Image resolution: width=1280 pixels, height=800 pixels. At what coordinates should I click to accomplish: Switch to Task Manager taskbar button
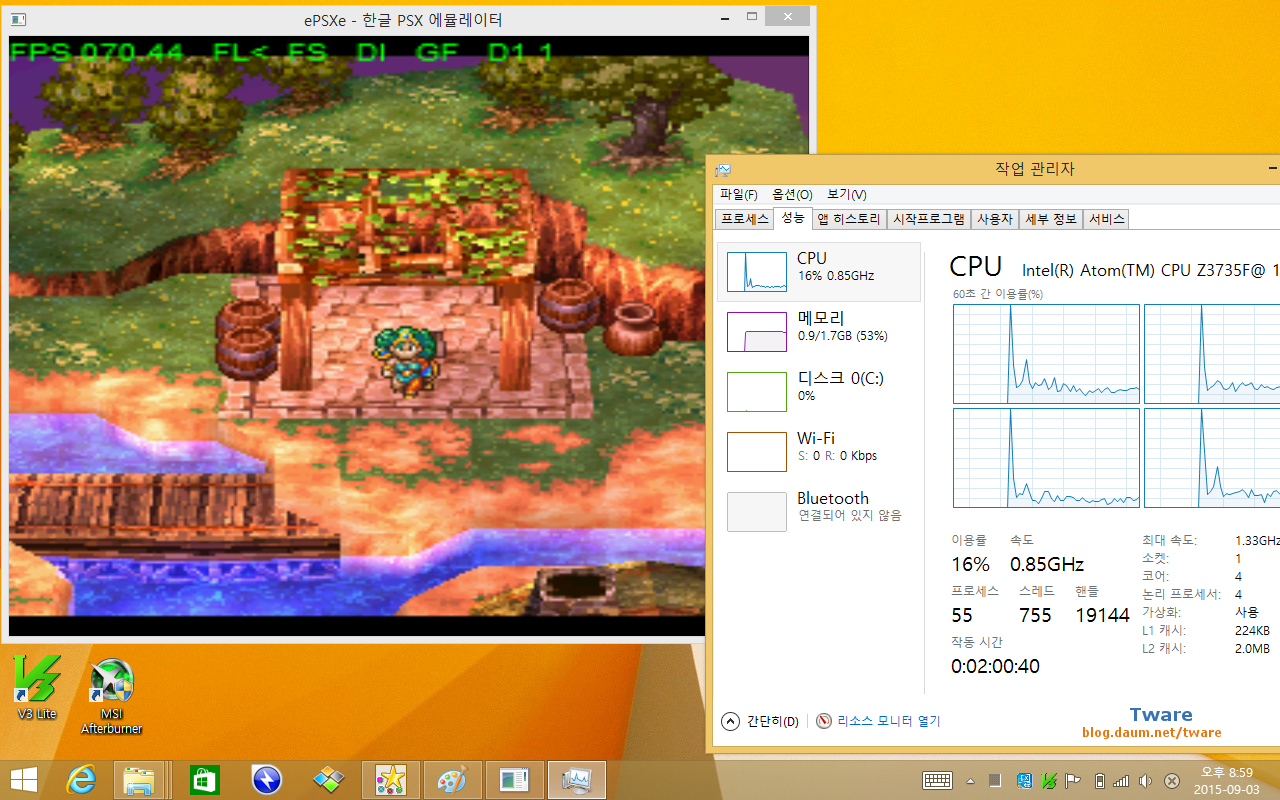click(x=577, y=780)
